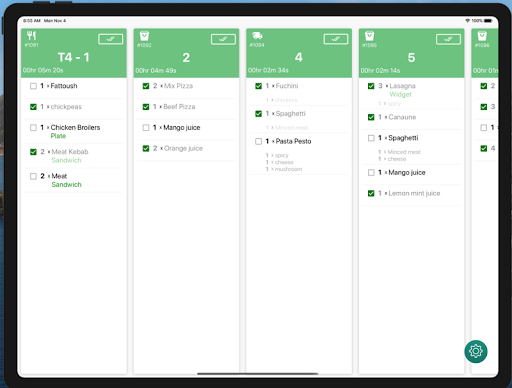Screen dimensions: 512x388
Task: Check the Mango juice box in order 2
Action: click(x=146, y=128)
